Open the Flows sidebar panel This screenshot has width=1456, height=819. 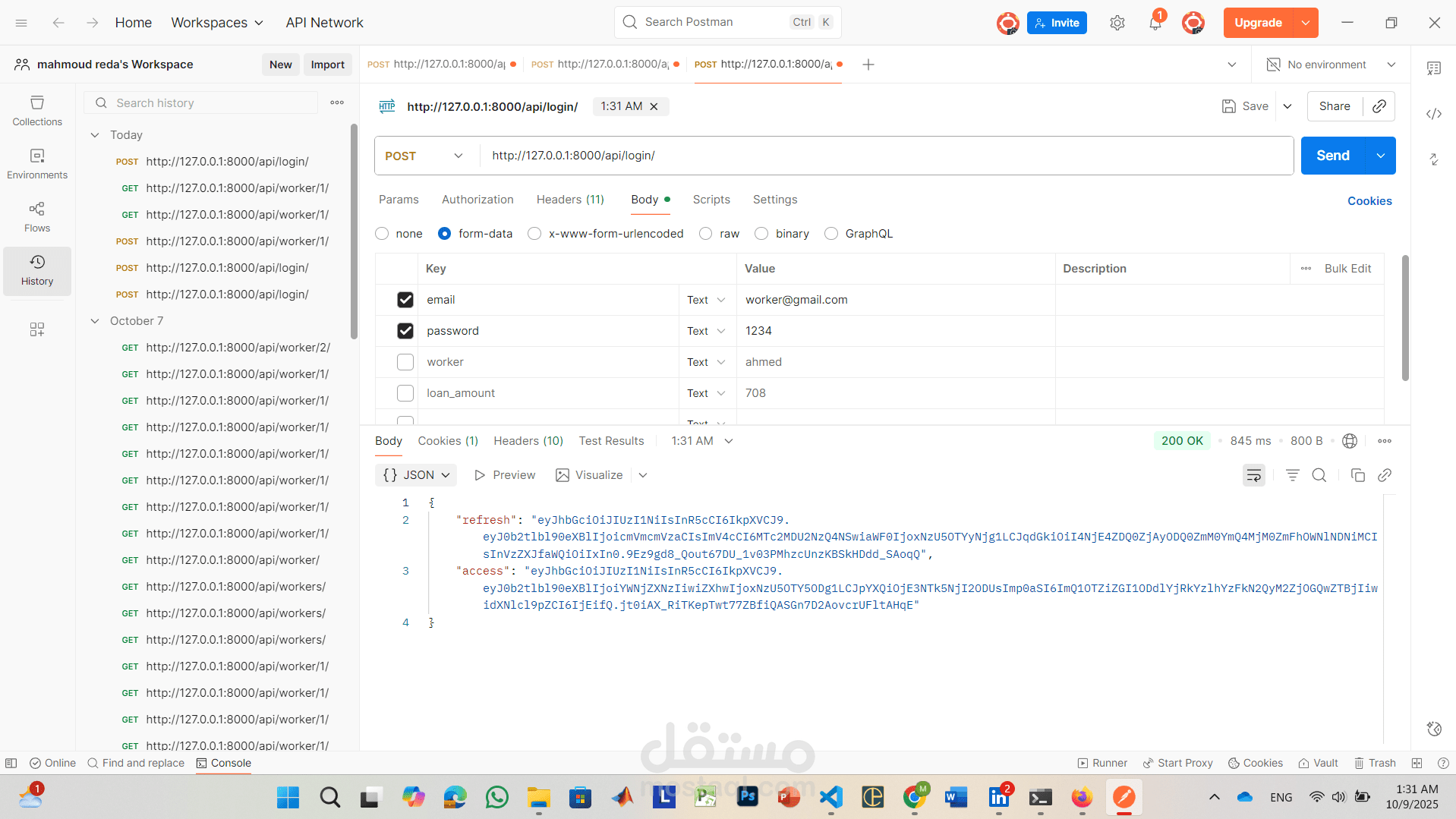click(x=37, y=217)
